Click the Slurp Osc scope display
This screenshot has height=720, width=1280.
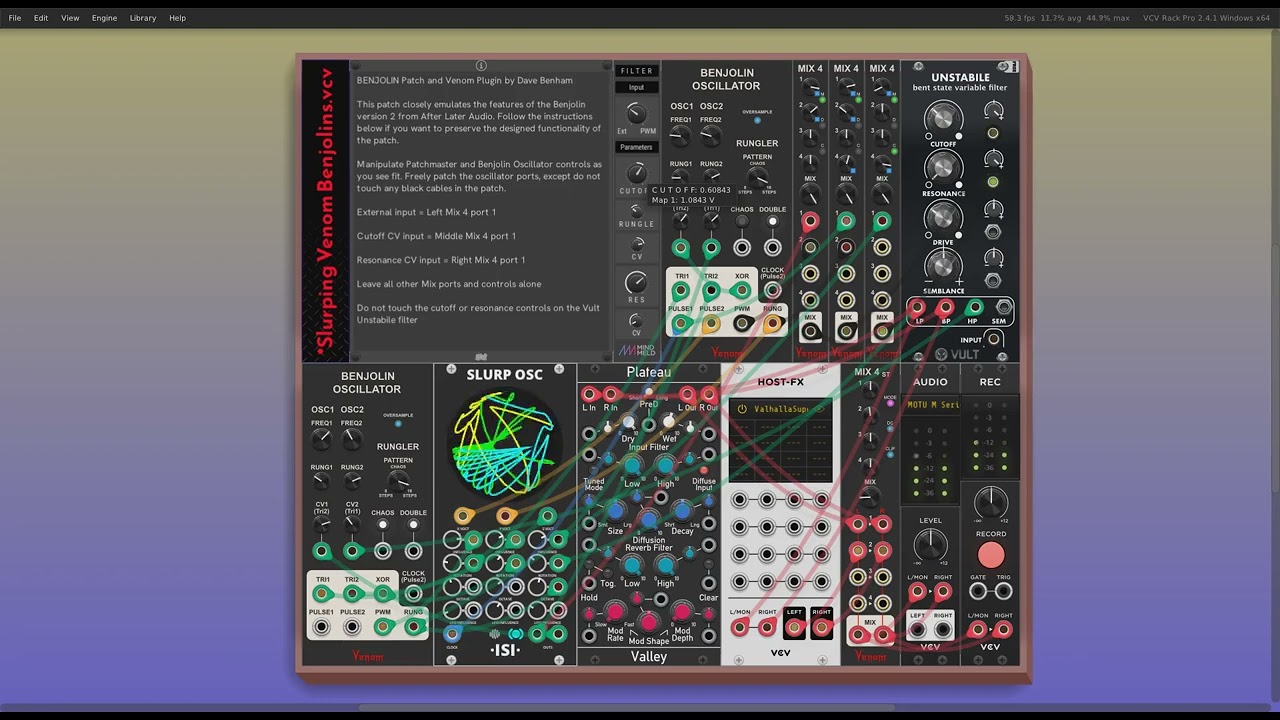[x=505, y=444]
